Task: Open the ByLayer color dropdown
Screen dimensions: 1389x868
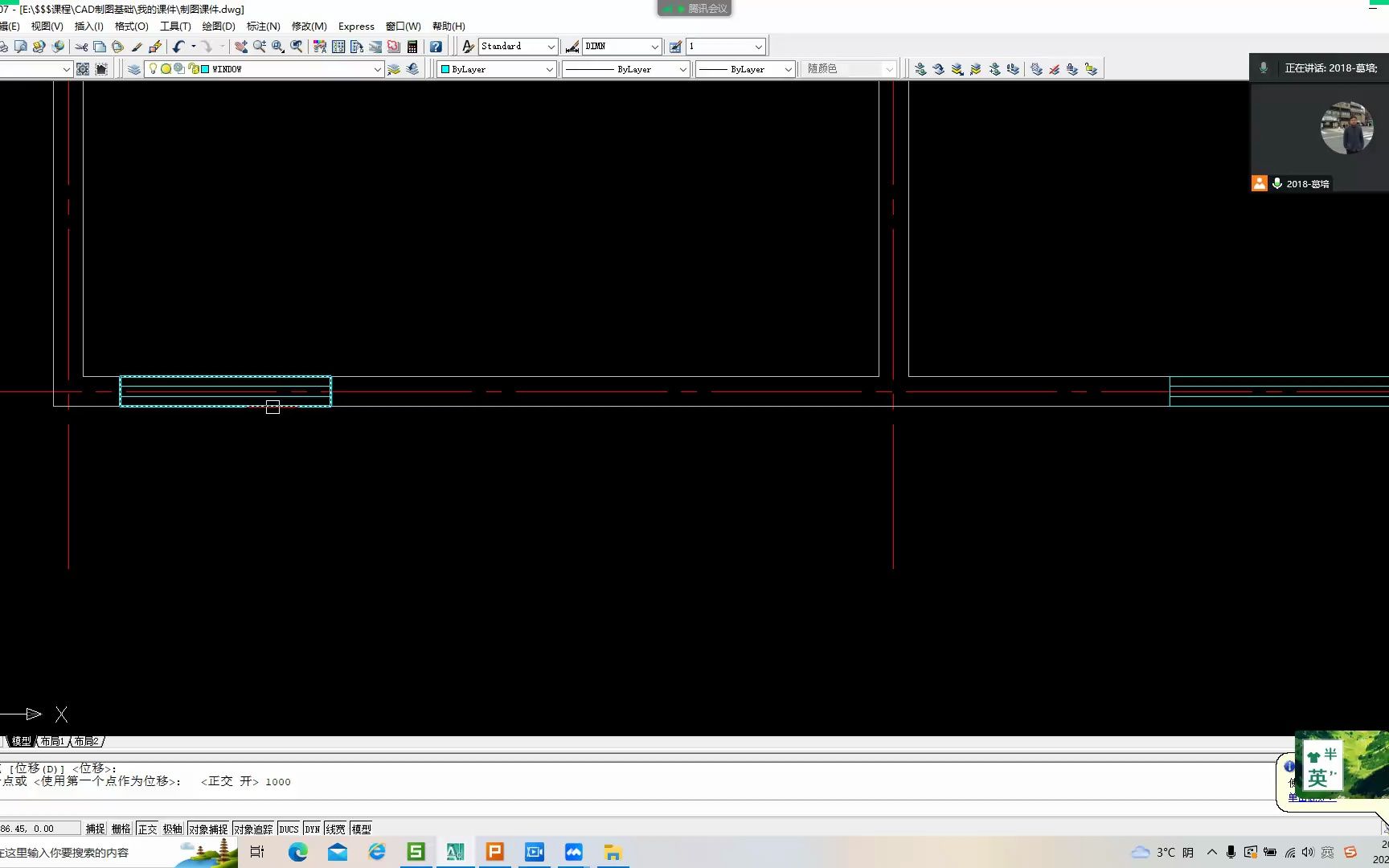Action: [x=550, y=69]
